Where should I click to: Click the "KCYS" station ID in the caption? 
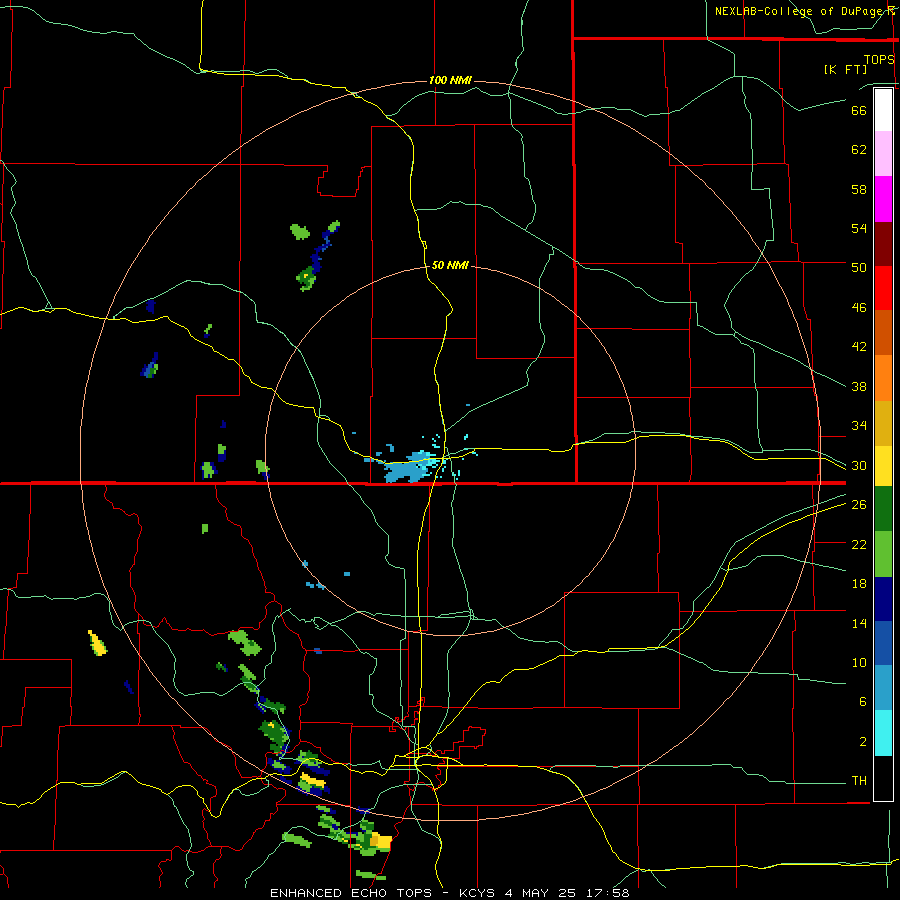tap(479, 893)
